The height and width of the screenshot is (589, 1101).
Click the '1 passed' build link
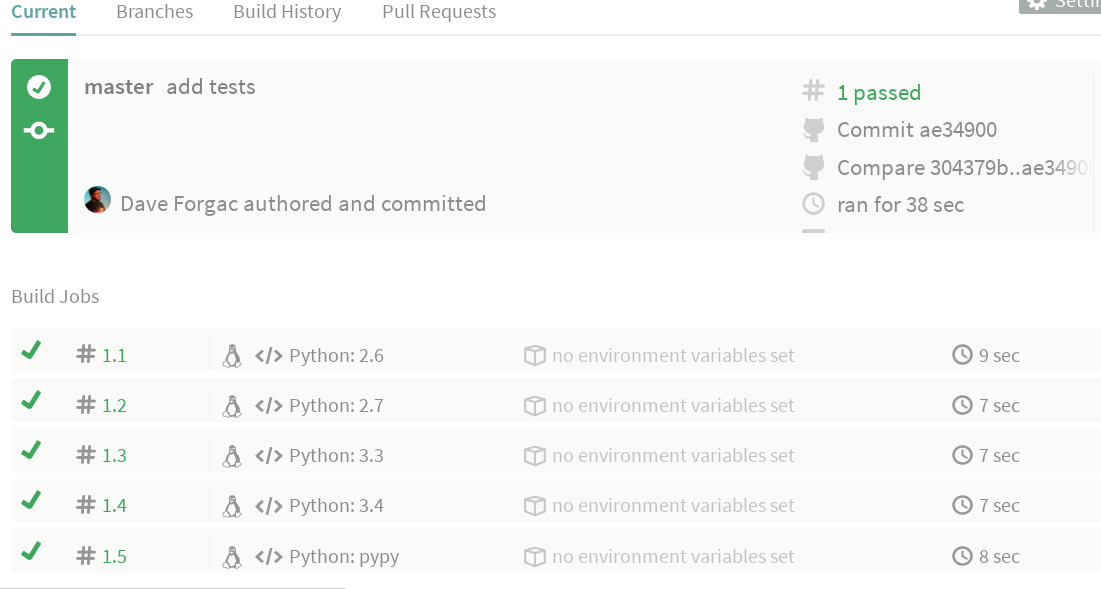[878, 93]
